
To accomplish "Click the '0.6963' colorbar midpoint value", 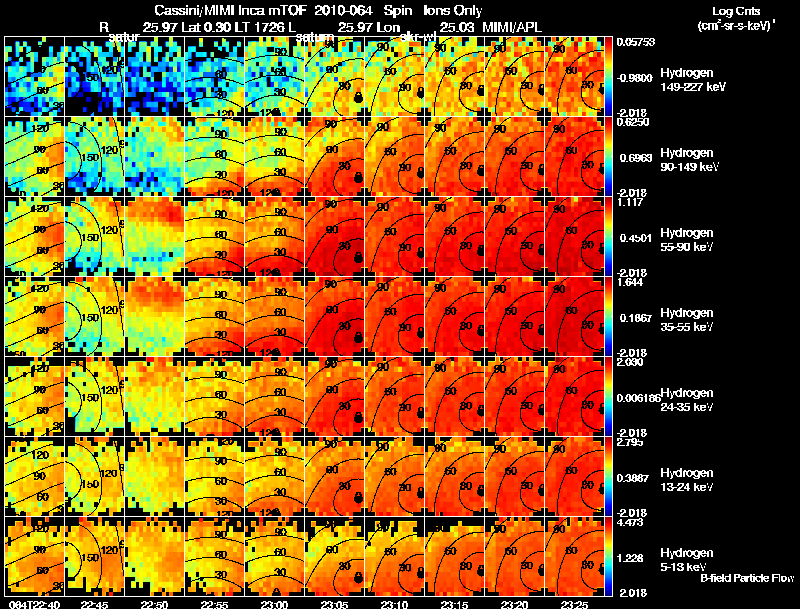I will 634,158.
